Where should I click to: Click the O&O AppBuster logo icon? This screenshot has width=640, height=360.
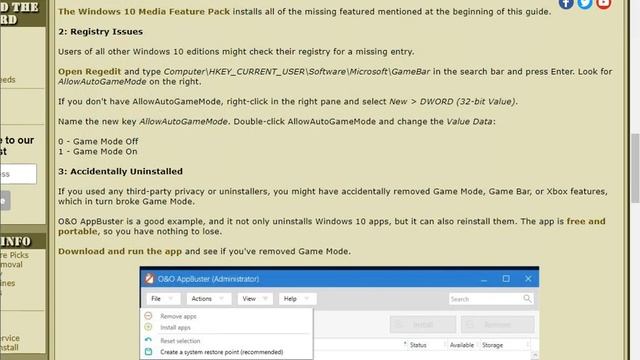(x=149, y=279)
